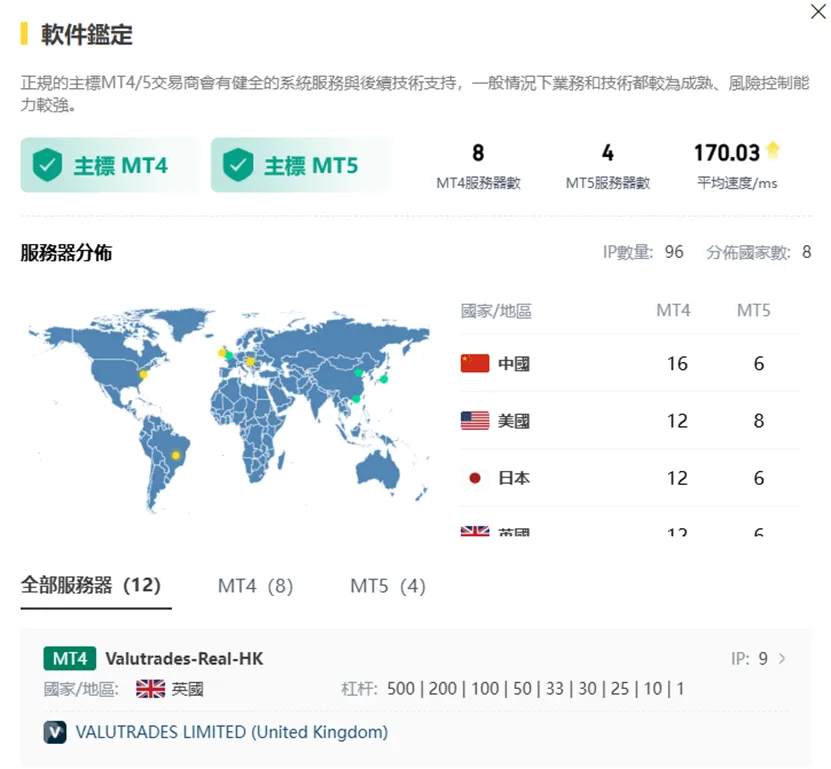Click the UK flag next to 英國 in server card
831x769 pixels.
(x=151, y=689)
